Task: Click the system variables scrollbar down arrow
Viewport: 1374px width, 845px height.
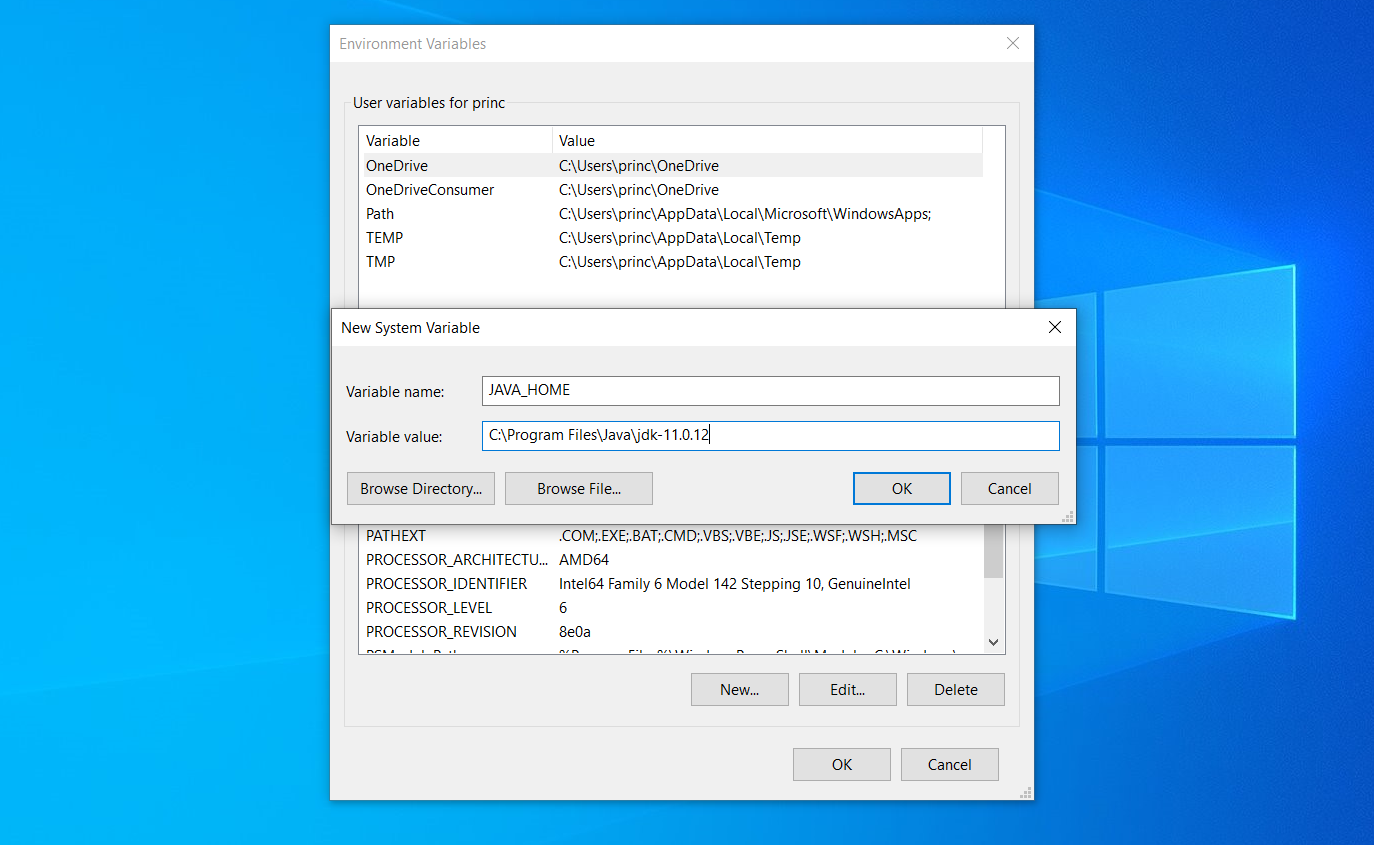Action: (993, 642)
